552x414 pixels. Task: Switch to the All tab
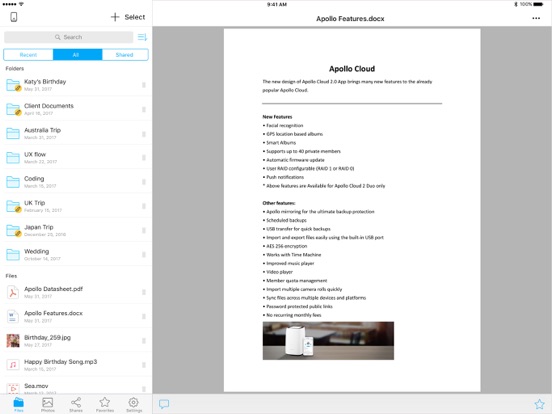[x=77, y=55]
